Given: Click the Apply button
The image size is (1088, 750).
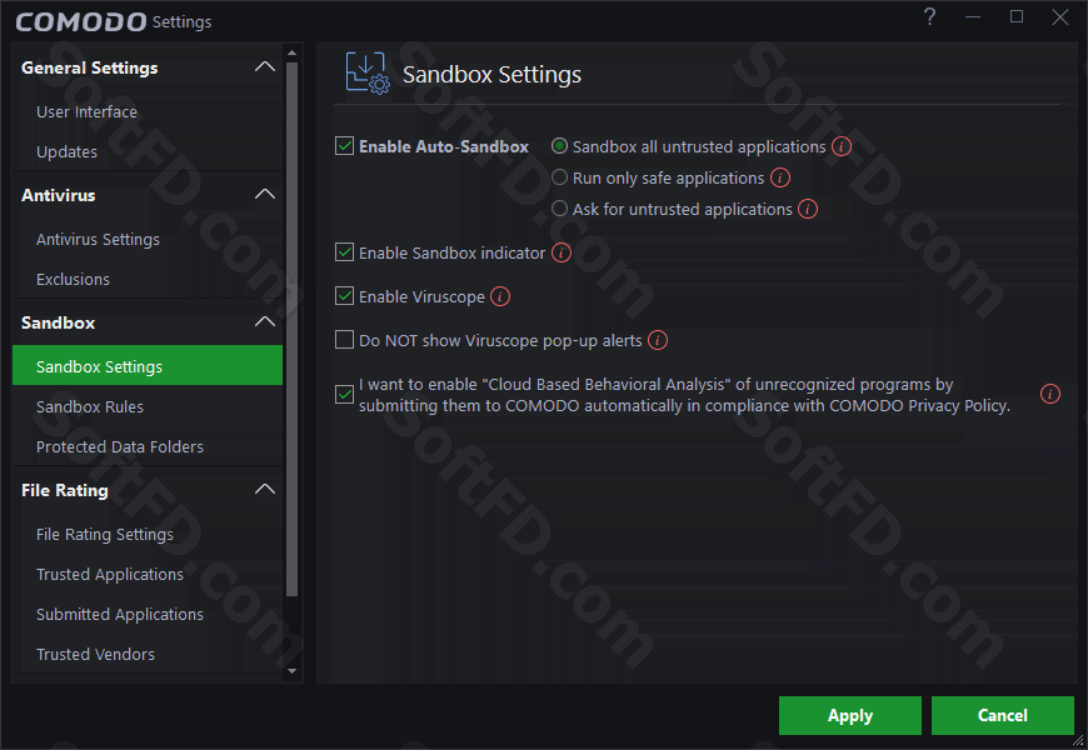Looking at the screenshot, I should click(x=850, y=715).
